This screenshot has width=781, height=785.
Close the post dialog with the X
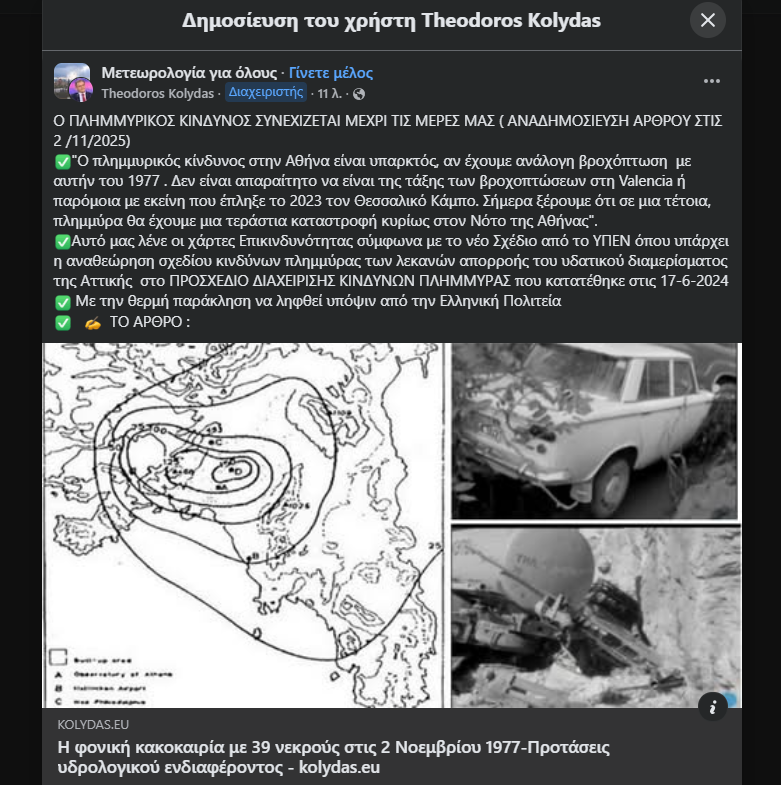click(x=707, y=20)
